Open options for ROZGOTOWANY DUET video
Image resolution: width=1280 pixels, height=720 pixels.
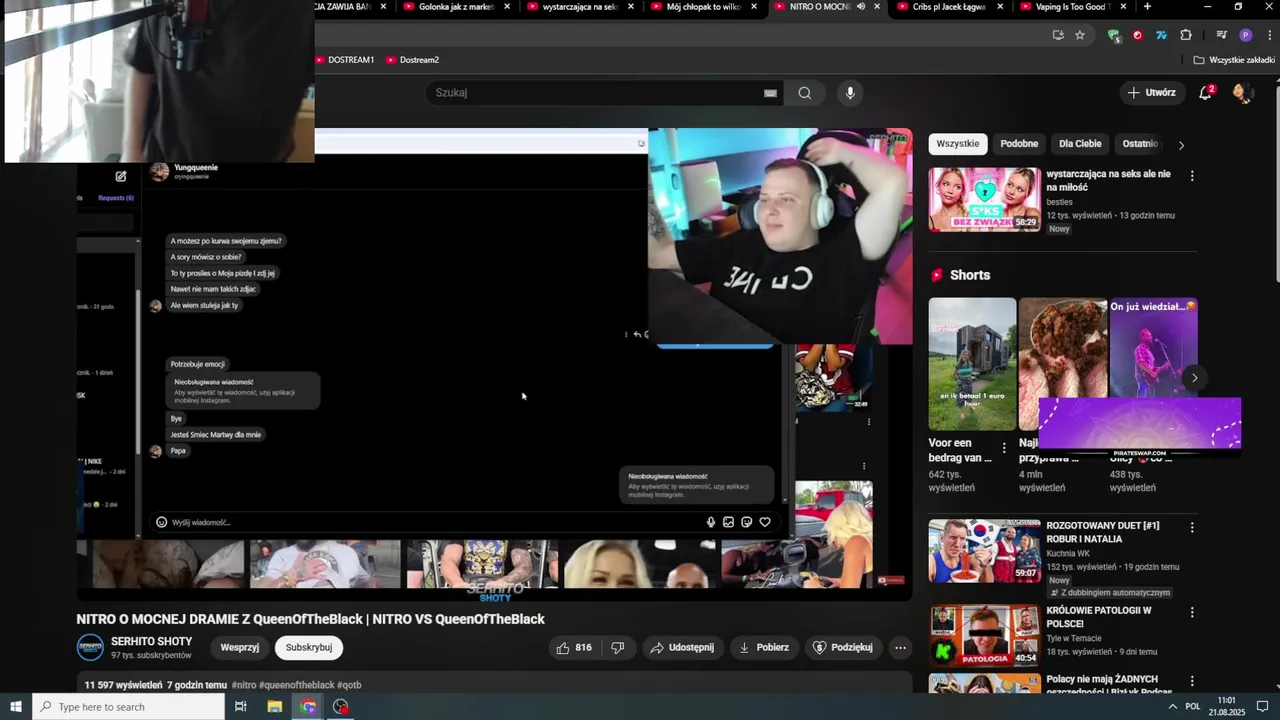1191,527
